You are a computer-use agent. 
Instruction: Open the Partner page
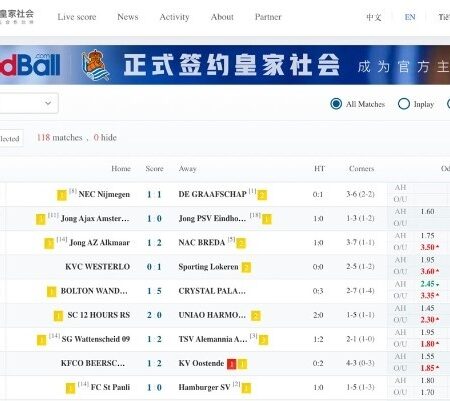268,17
